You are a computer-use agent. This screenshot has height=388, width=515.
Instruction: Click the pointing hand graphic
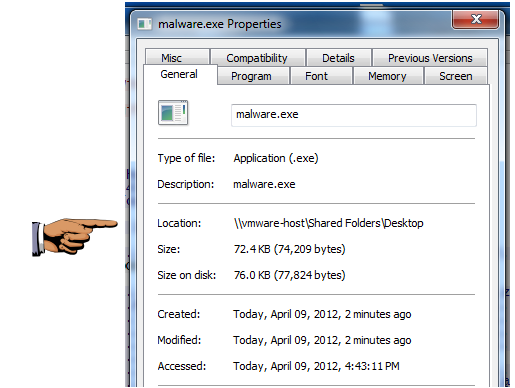point(75,237)
